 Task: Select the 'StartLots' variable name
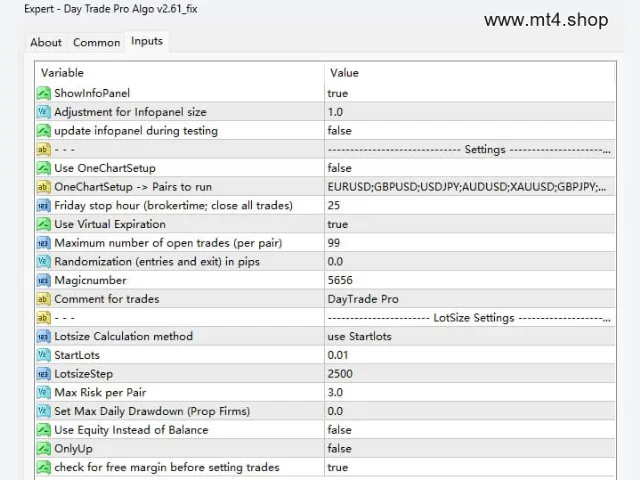click(x=77, y=355)
